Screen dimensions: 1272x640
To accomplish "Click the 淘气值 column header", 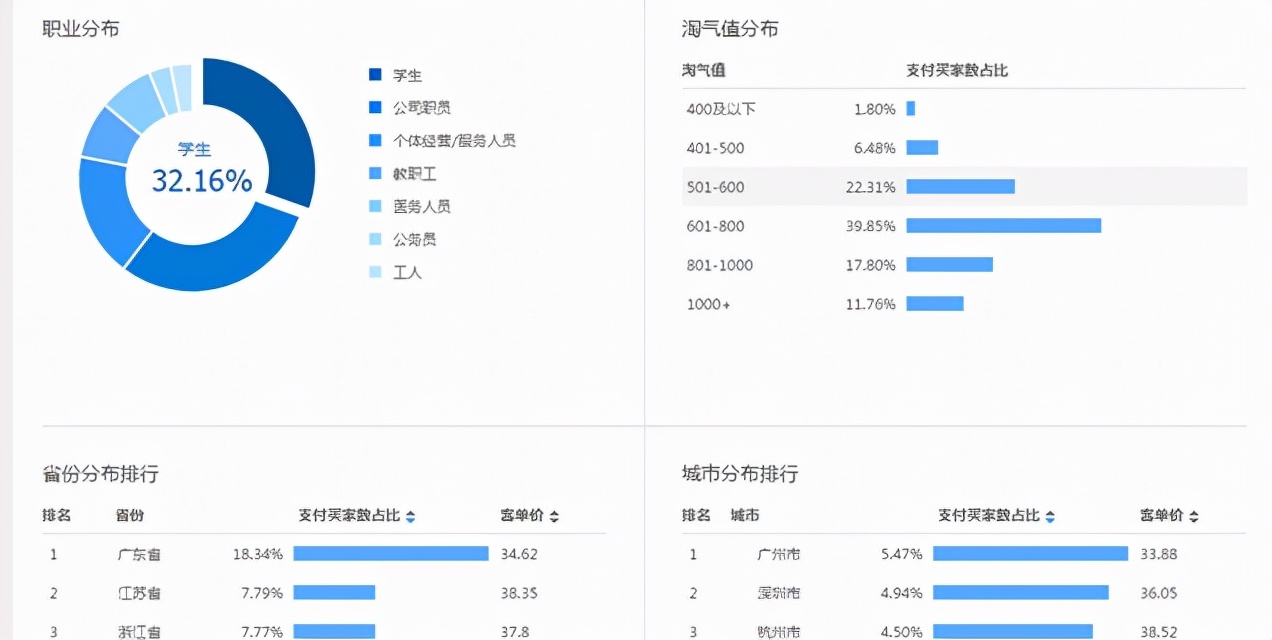I will pos(704,71).
